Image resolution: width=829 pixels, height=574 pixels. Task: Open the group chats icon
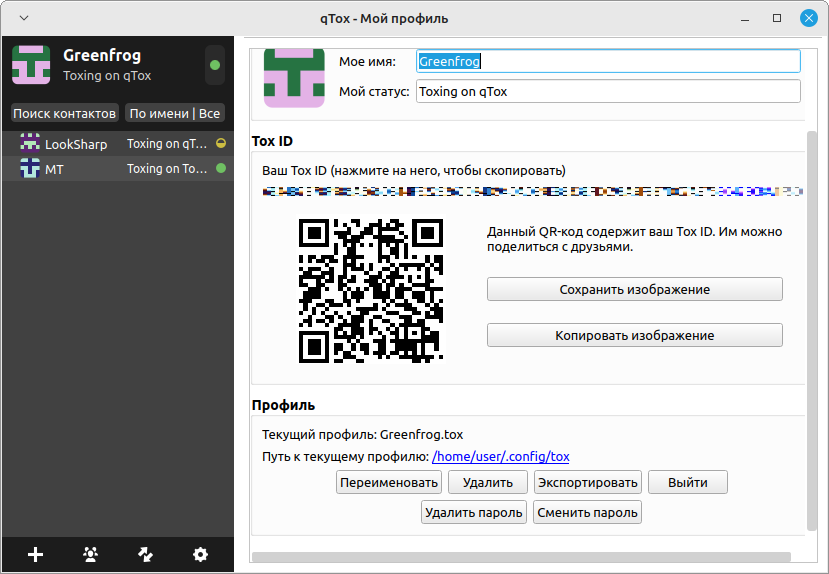click(90, 554)
